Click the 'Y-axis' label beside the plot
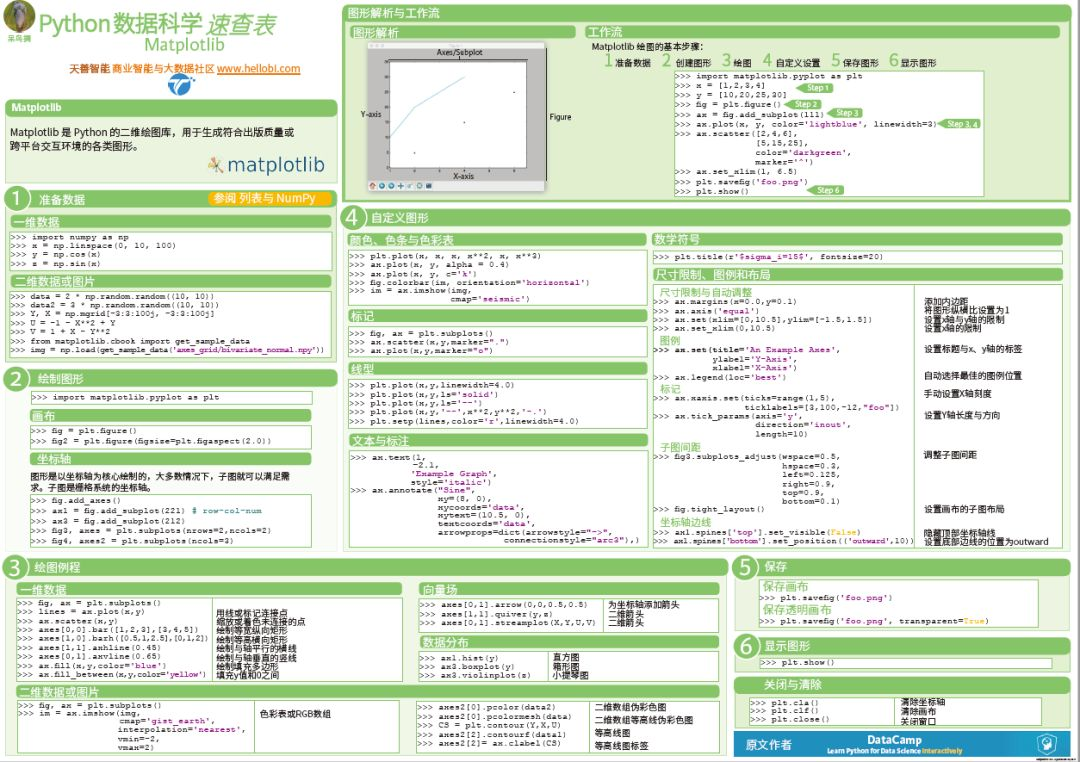This screenshot has width=1080, height=762. (x=371, y=114)
